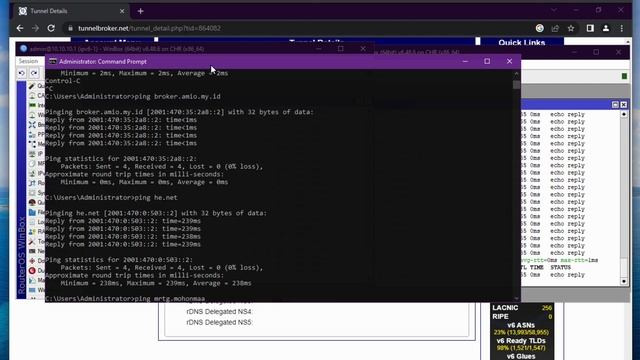
Task: Open the IP menu in the WinBox sidebar
Action: tap(36, 154)
